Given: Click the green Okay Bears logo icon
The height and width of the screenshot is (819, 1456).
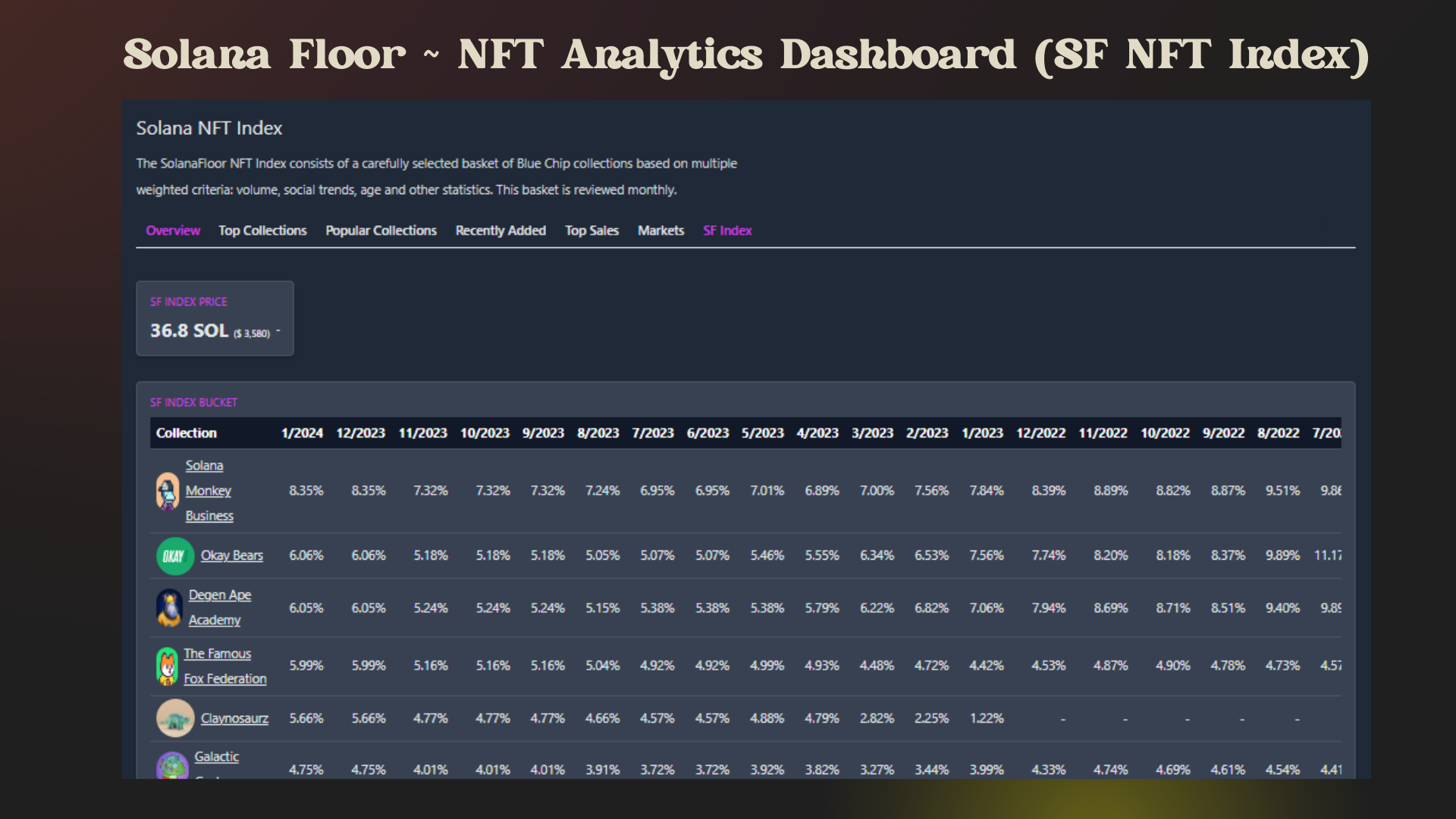Looking at the screenshot, I should tap(174, 556).
